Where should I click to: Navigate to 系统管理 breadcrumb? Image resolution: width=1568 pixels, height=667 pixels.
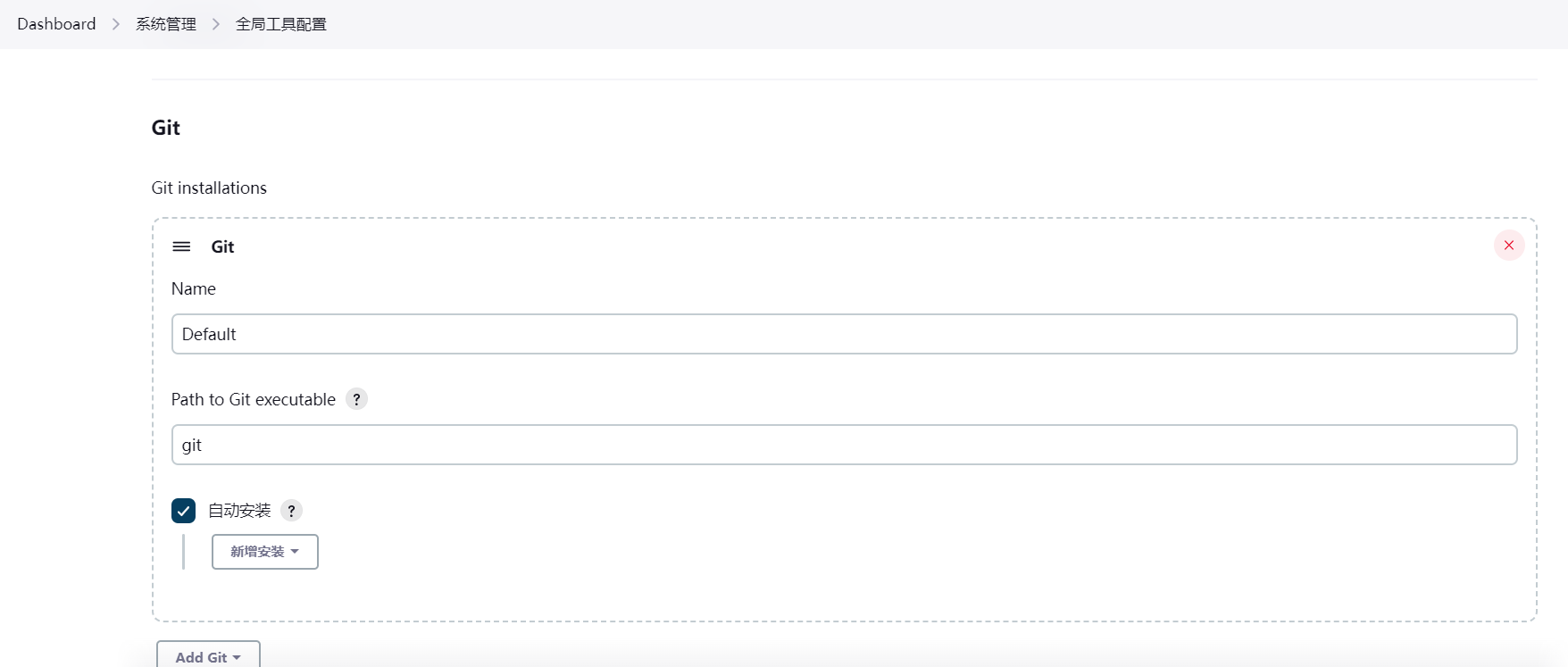(x=166, y=24)
